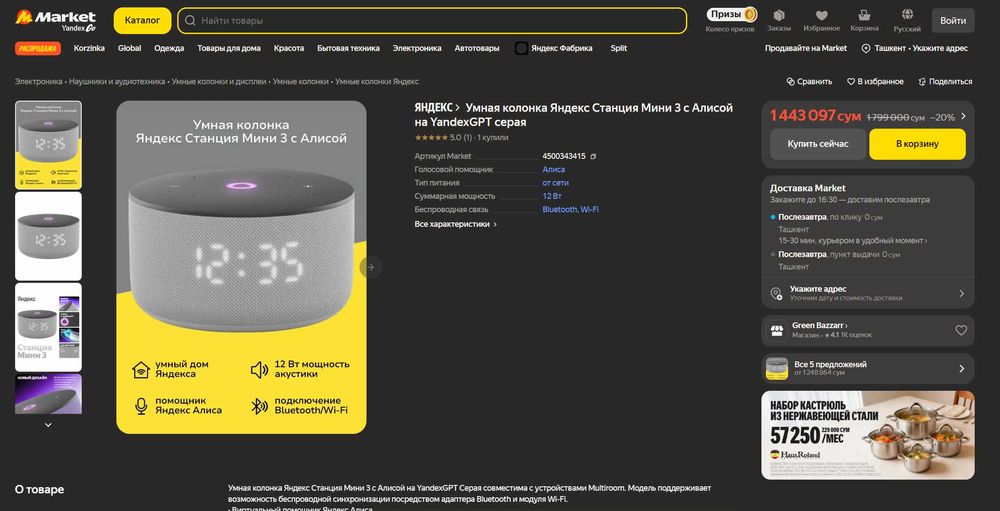Open the 12 Вт power link

pos(552,196)
